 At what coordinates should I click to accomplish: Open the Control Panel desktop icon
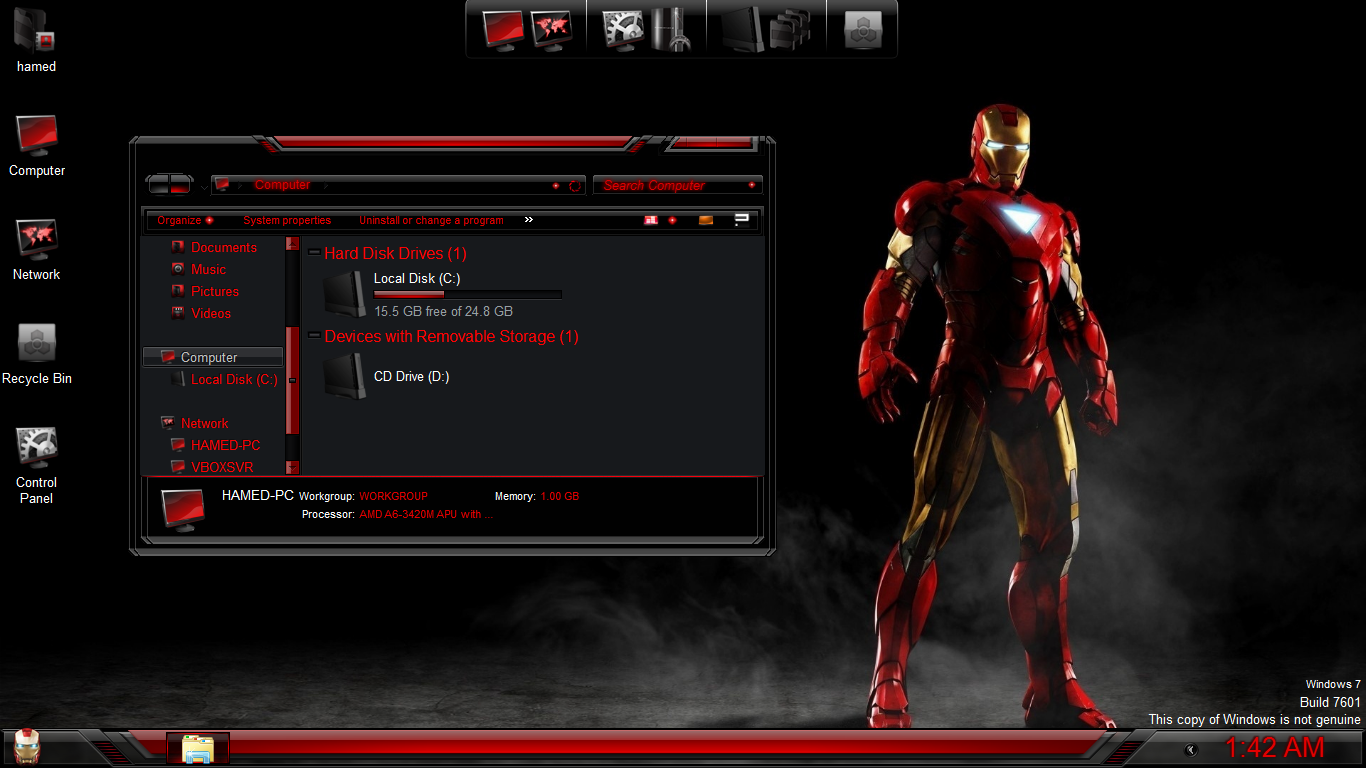pyautogui.click(x=36, y=465)
